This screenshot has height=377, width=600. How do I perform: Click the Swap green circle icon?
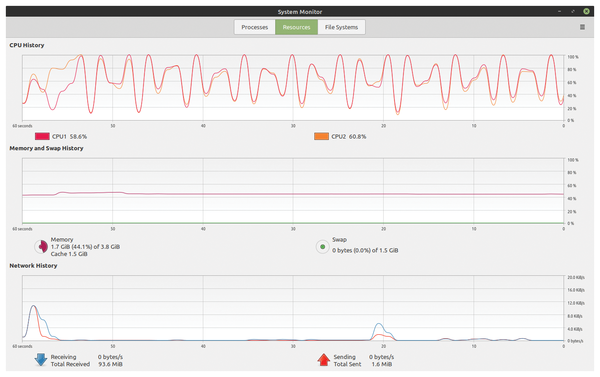(323, 247)
